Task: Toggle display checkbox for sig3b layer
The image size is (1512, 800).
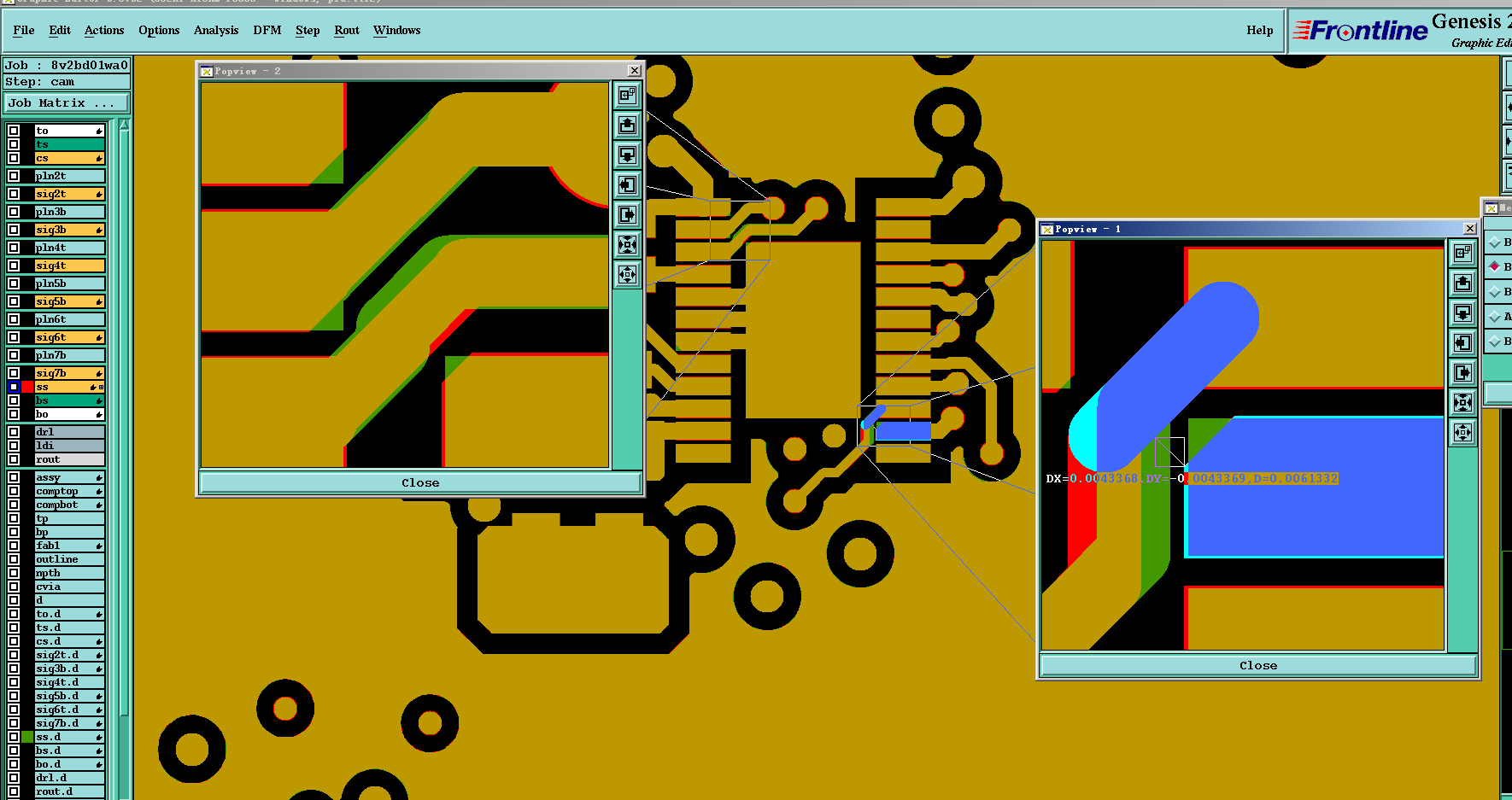Action: pyautogui.click(x=14, y=230)
